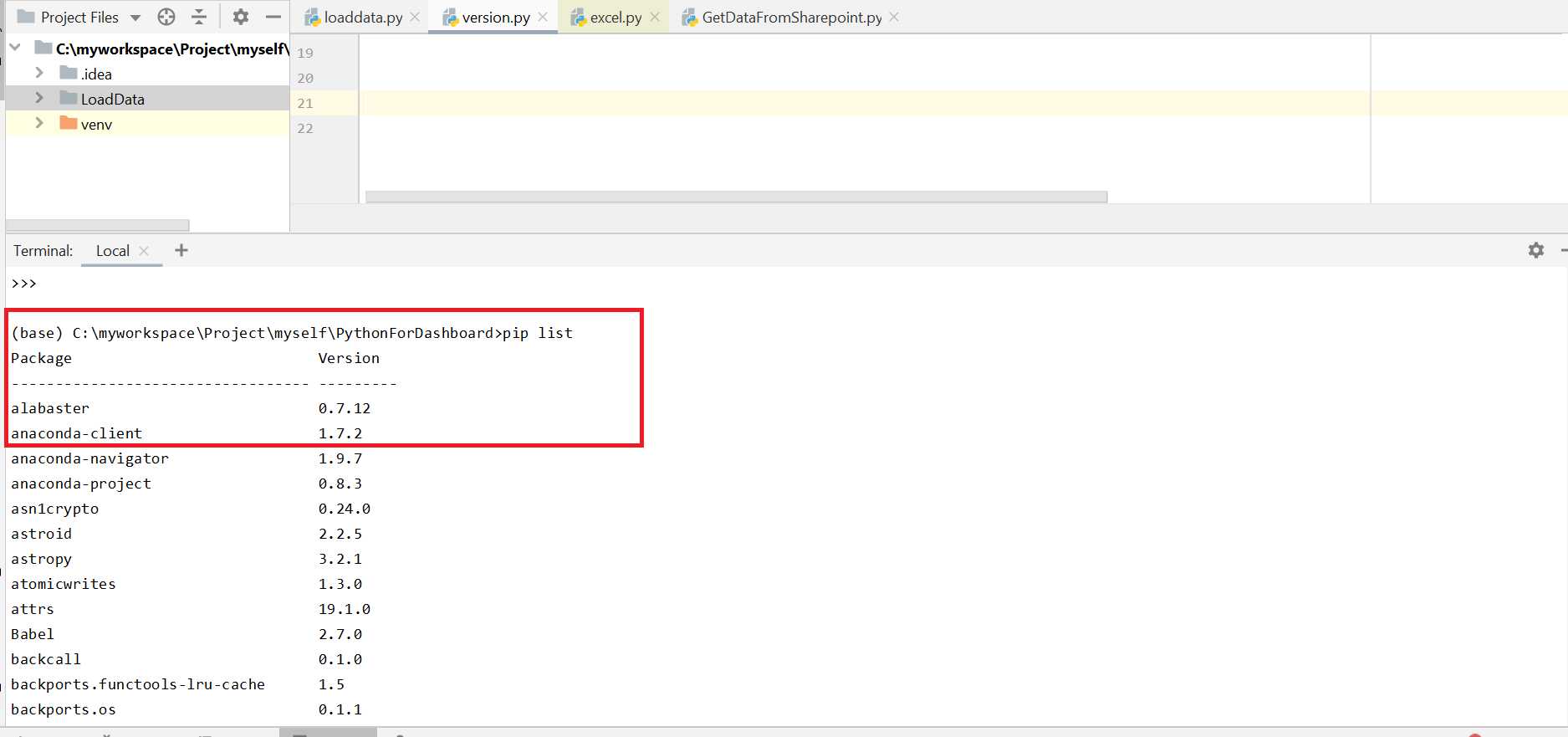
Task: Open the Project Files view dropdown
Action: click(135, 18)
